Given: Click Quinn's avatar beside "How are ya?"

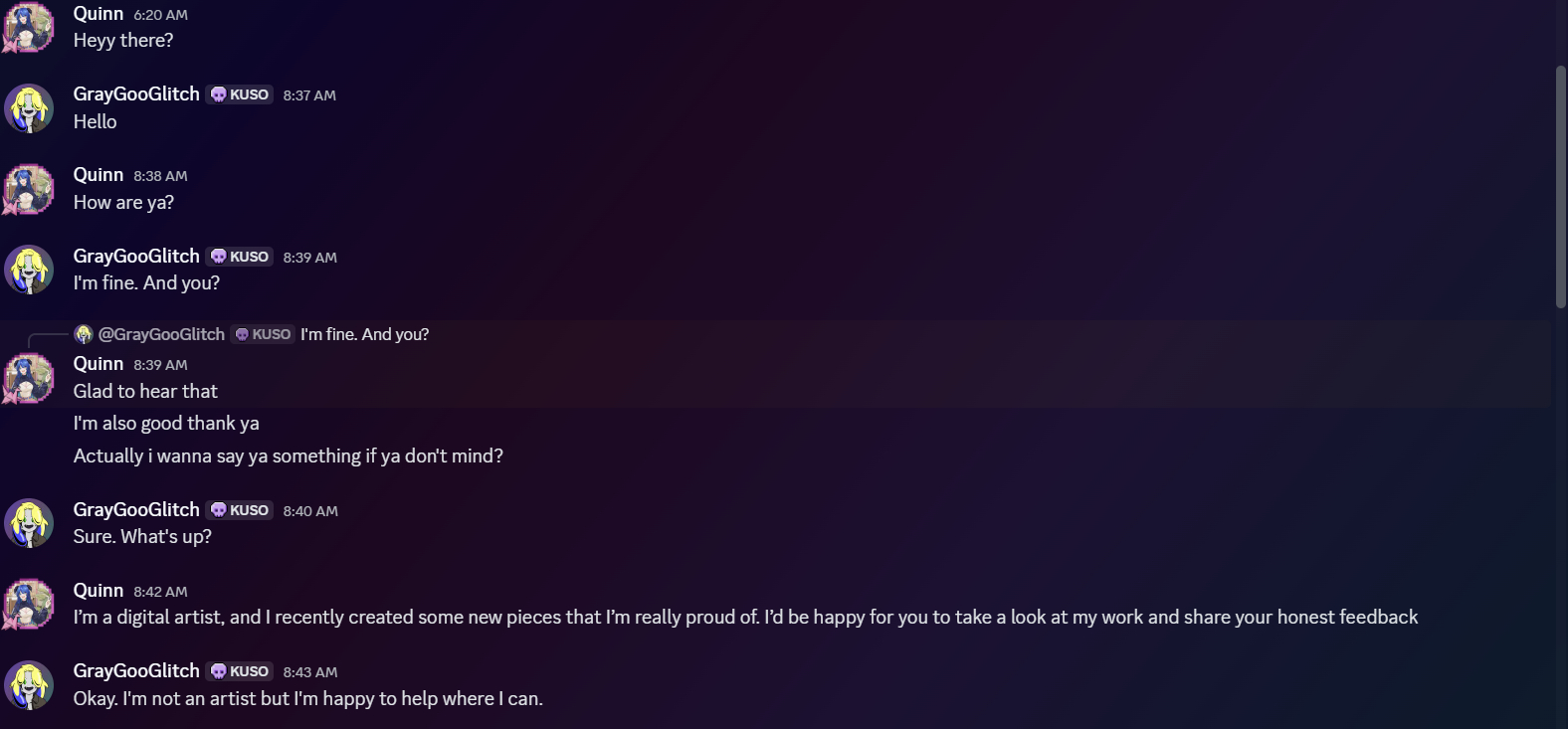Looking at the screenshot, I should pos(29,189).
